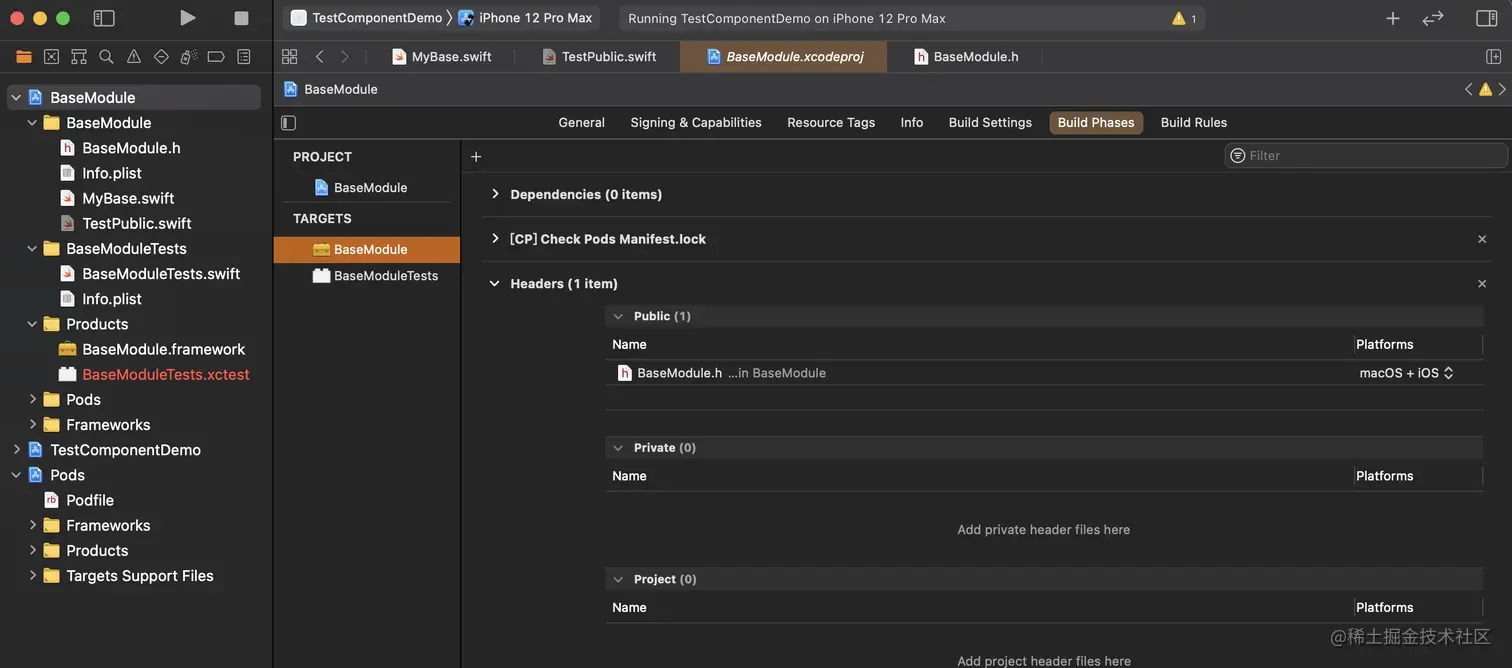Jump to the previous issue arrow

click(1469, 89)
